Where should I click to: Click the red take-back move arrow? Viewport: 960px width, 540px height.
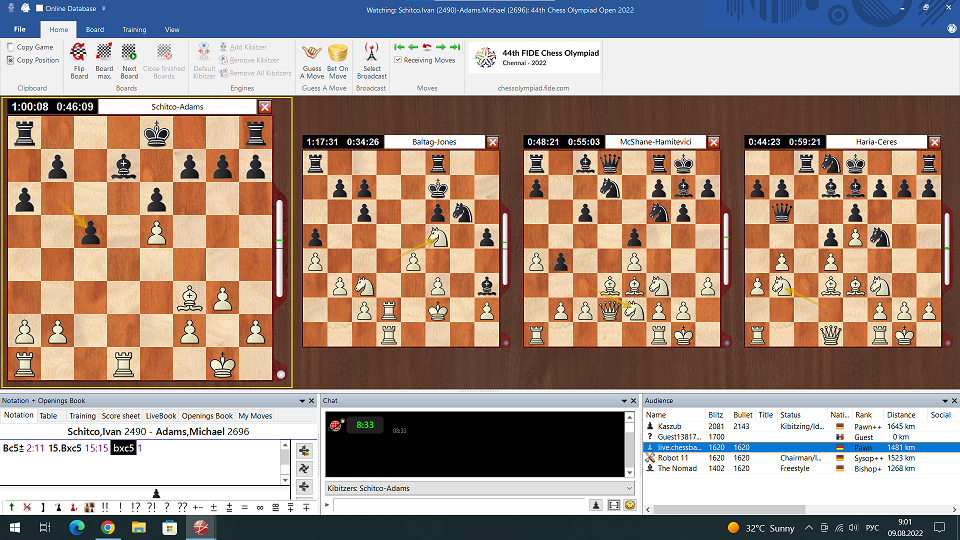pyautogui.click(x=427, y=47)
